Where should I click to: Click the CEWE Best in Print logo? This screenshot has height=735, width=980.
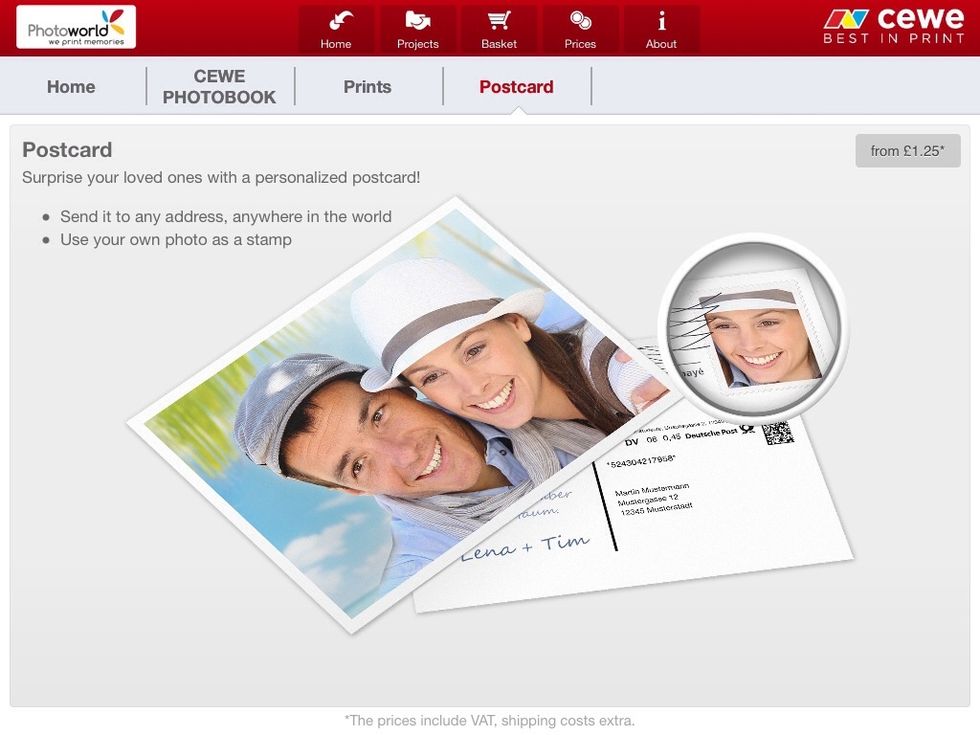[893, 27]
